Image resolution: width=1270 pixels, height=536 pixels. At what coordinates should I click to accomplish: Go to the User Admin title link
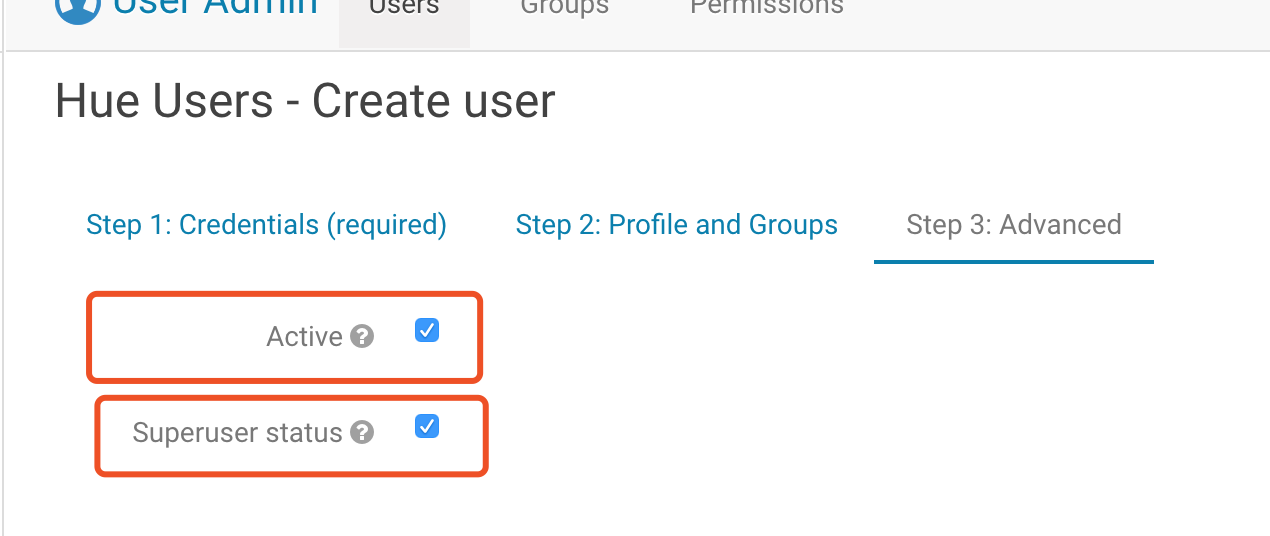tap(215, 8)
